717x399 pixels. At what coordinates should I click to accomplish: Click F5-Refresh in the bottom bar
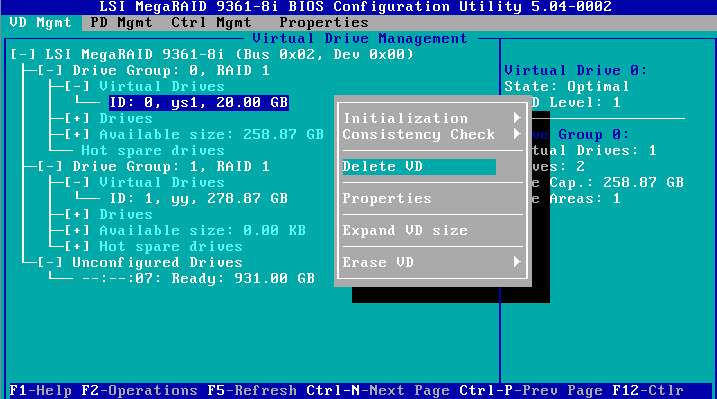(252, 390)
